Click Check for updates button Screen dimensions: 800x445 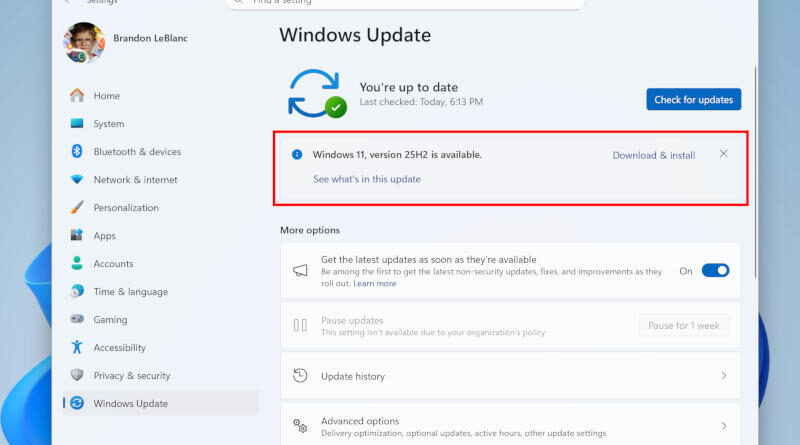pyautogui.click(x=693, y=100)
